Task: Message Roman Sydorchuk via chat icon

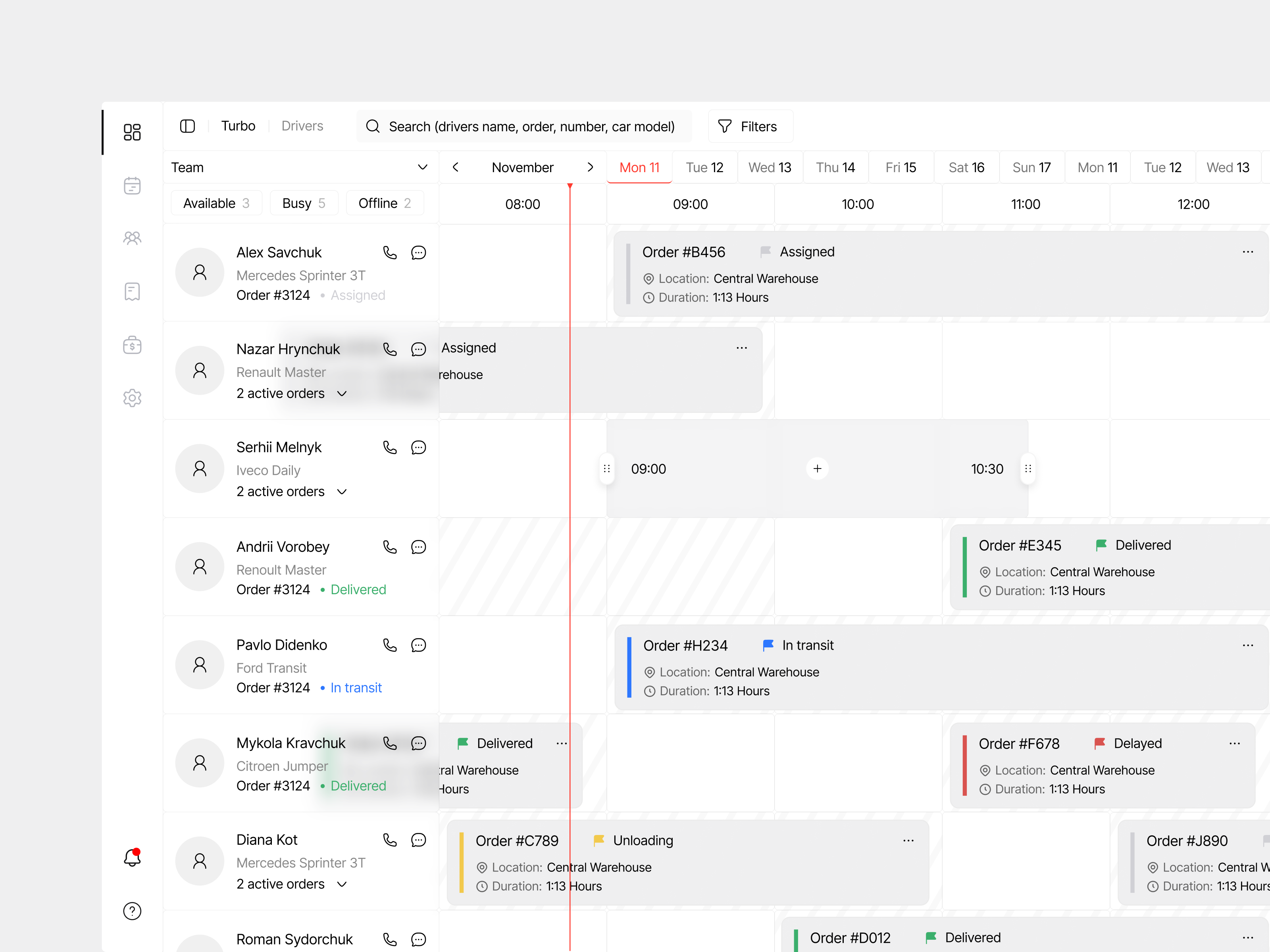Action: 419,939
